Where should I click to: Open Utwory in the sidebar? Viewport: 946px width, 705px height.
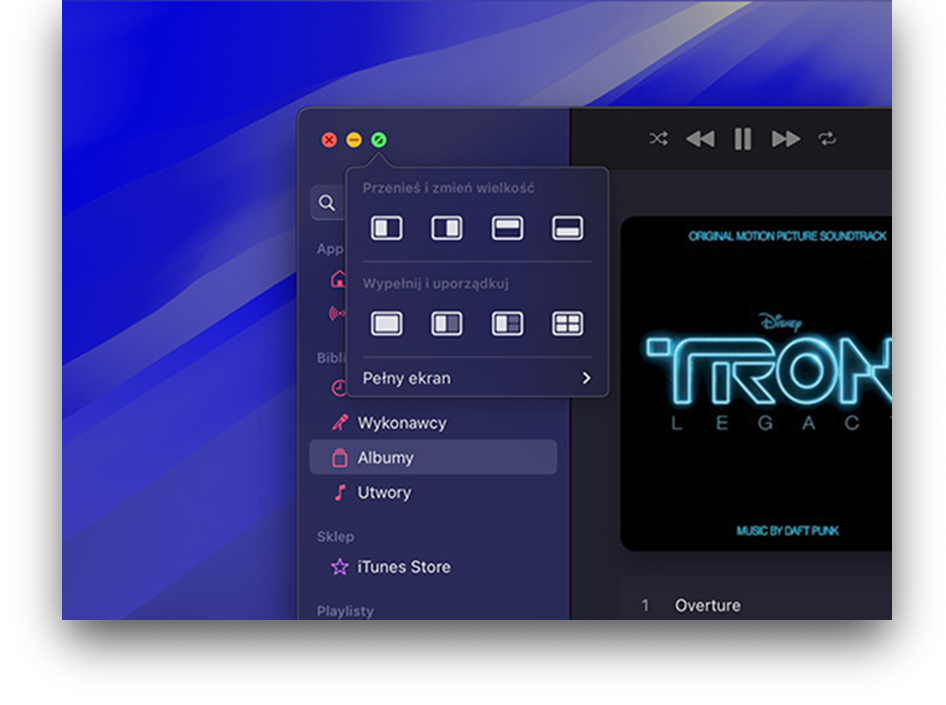coord(433,492)
